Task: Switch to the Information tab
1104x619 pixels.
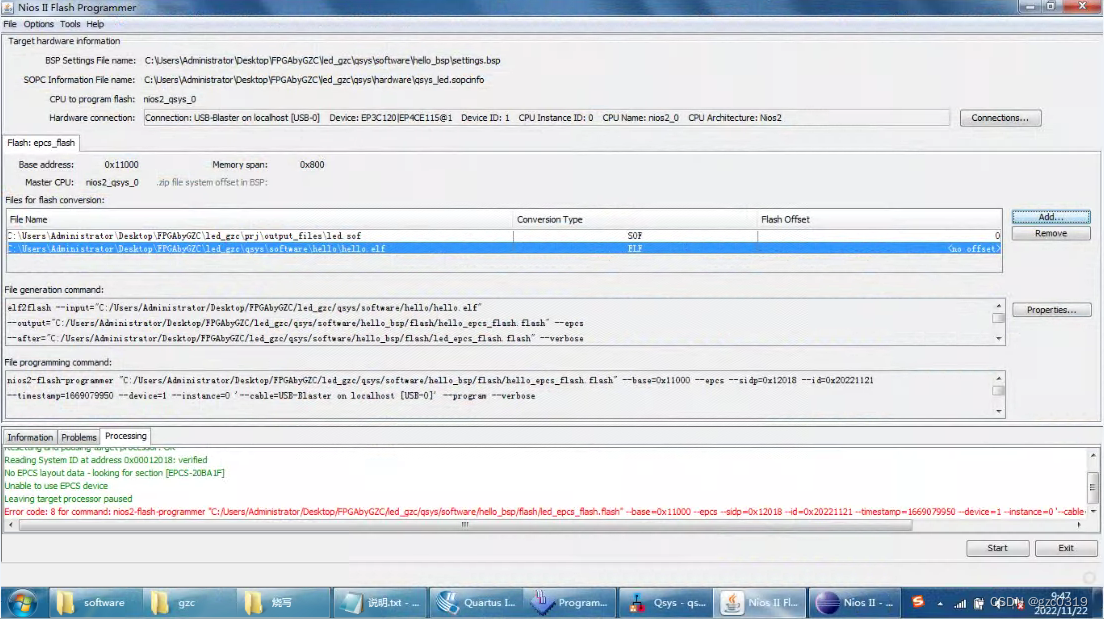Action: click(30, 437)
